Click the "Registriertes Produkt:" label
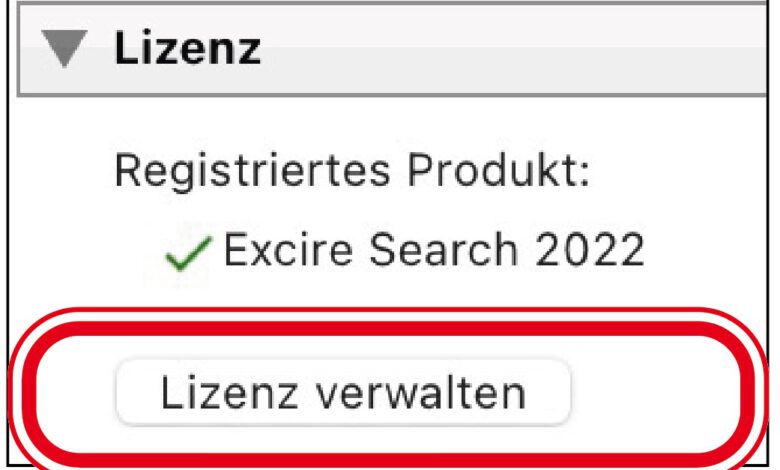Image resolution: width=780 pixels, height=470 pixels. tap(352, 171)
